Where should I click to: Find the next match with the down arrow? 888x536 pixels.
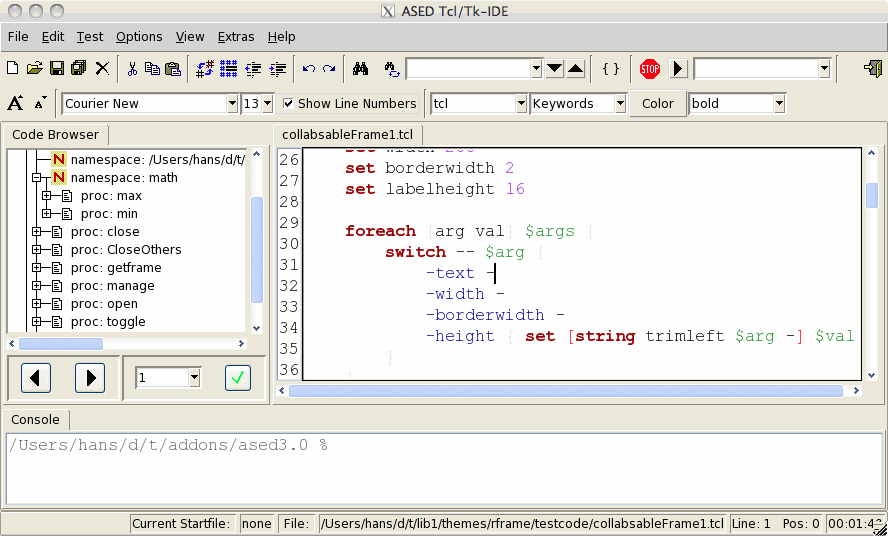pos(554,69)
